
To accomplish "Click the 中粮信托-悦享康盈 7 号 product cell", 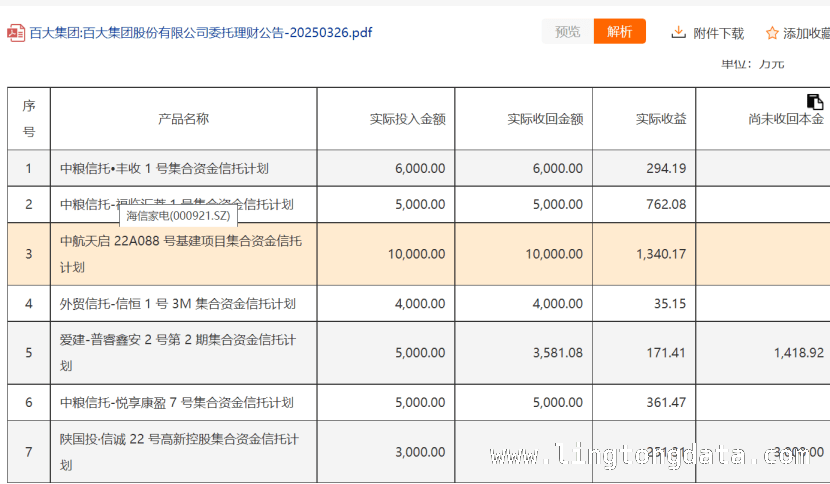I will tap(184, 402).
